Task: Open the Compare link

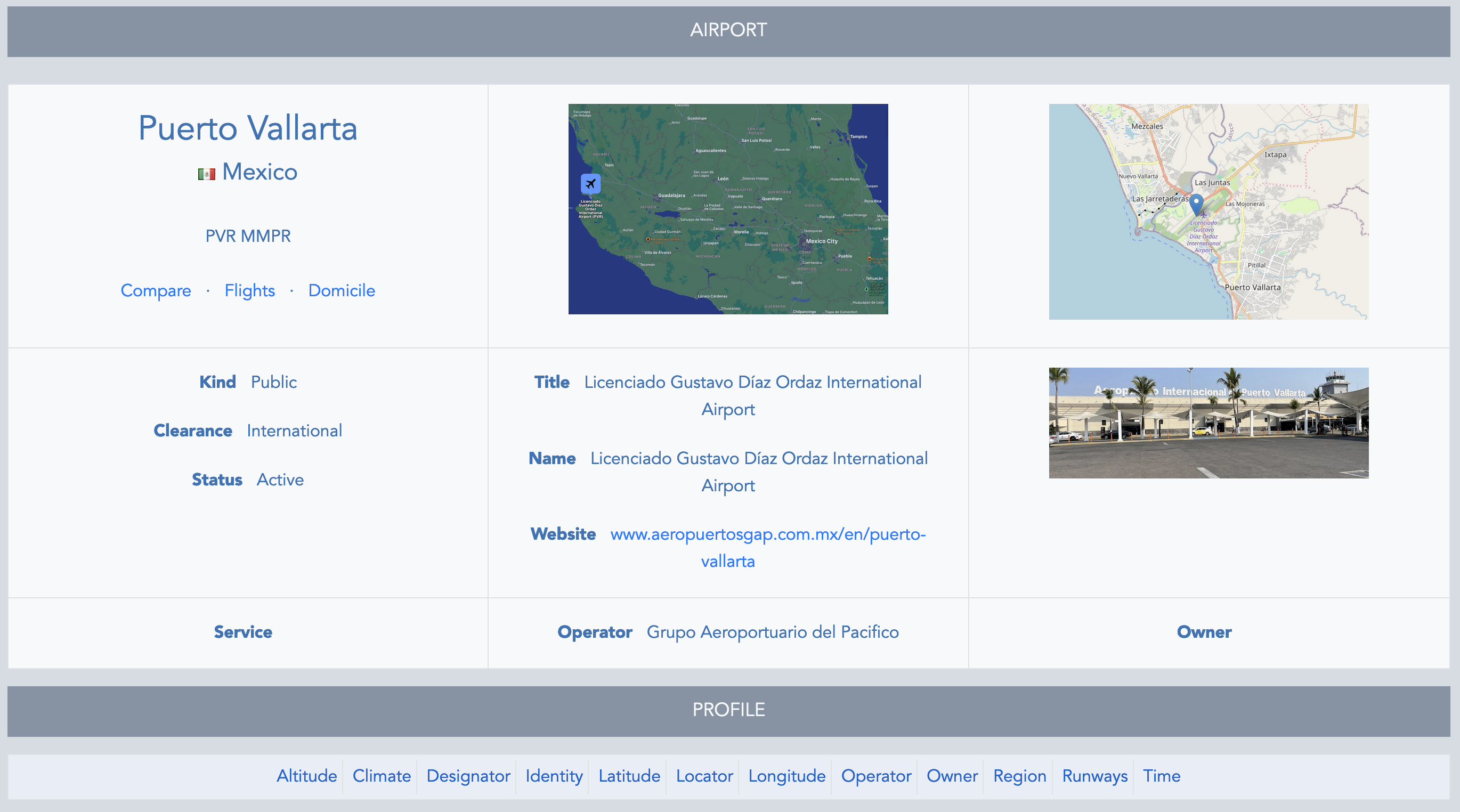Action: click(x=156, y=291)
